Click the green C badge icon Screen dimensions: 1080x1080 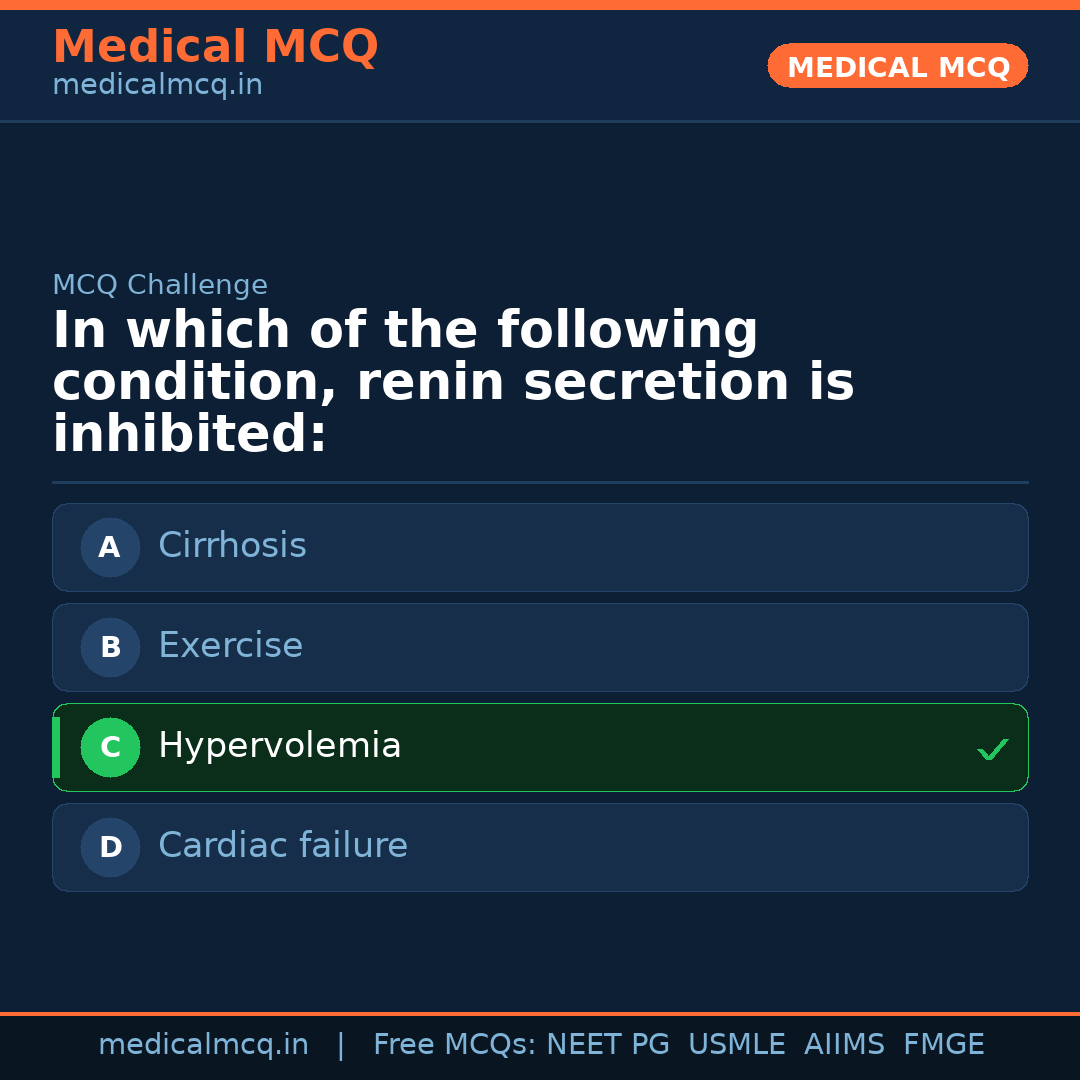110,747
